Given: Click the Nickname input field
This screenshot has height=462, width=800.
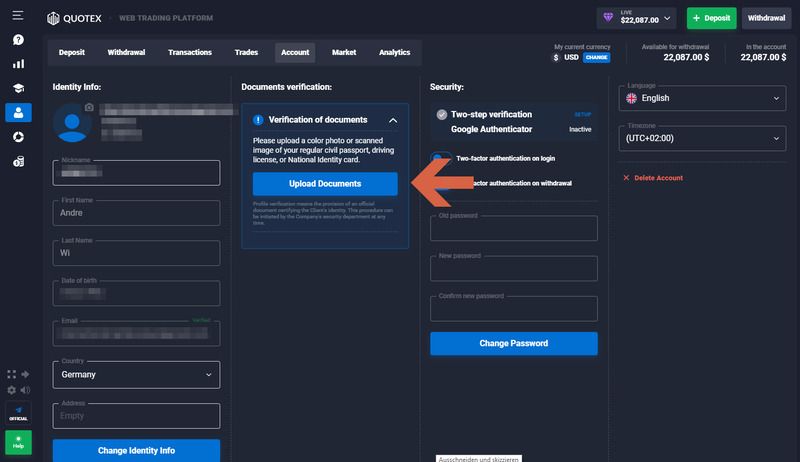Looking at the screenshot, I should (136, 173).
